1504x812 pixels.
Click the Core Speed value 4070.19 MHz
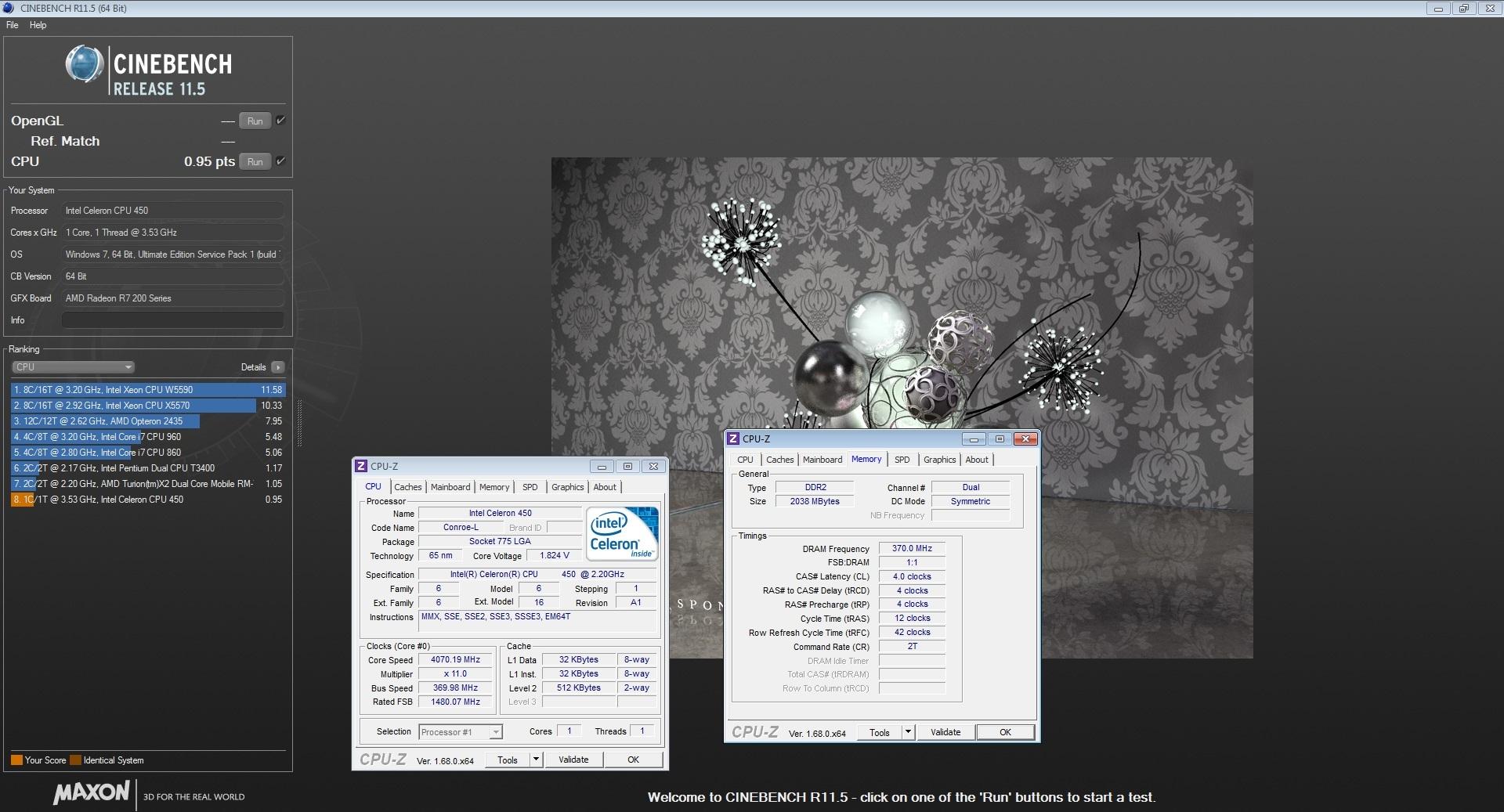coord(455,660)
